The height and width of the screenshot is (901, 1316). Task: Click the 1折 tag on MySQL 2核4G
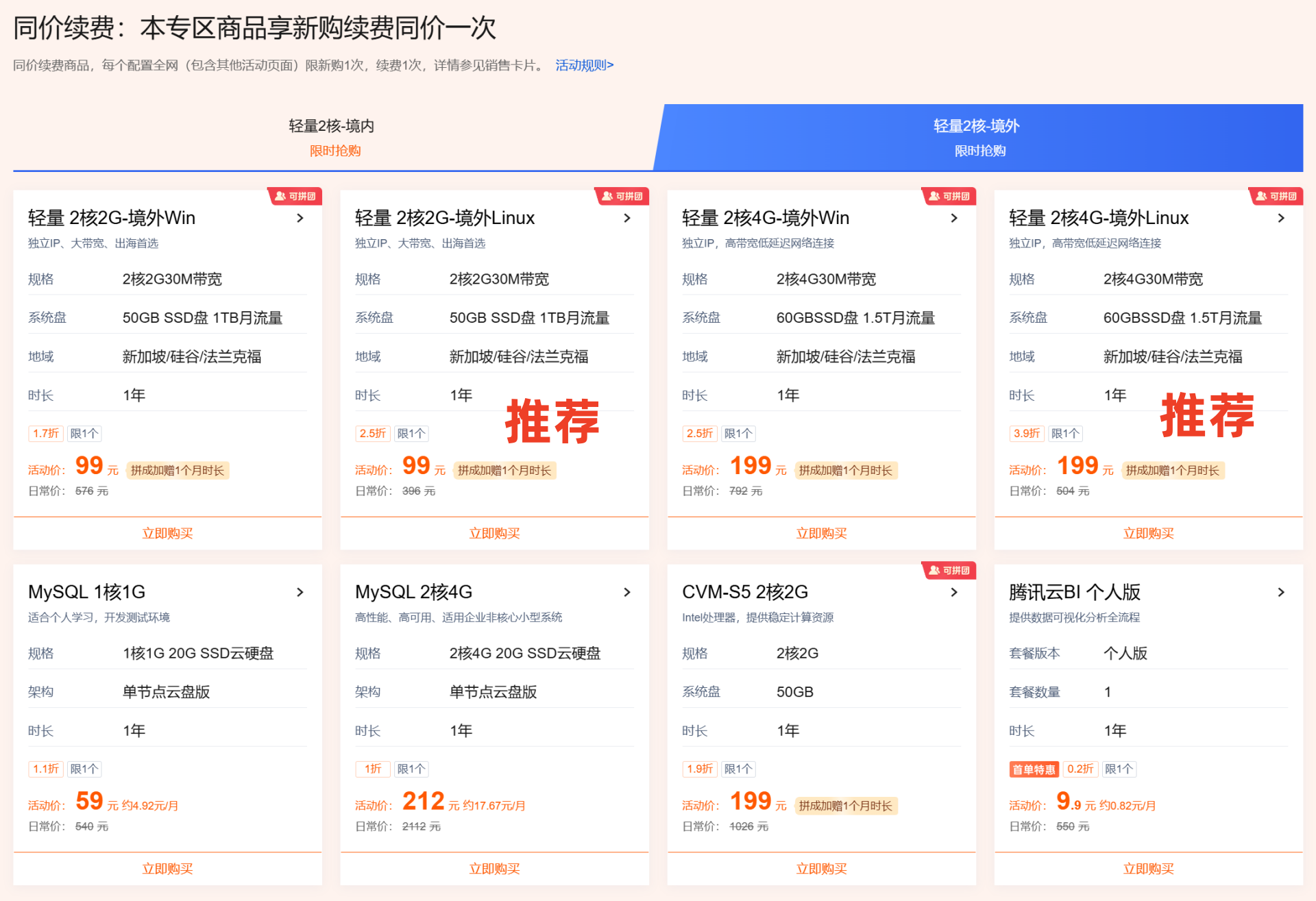[373, 769]
